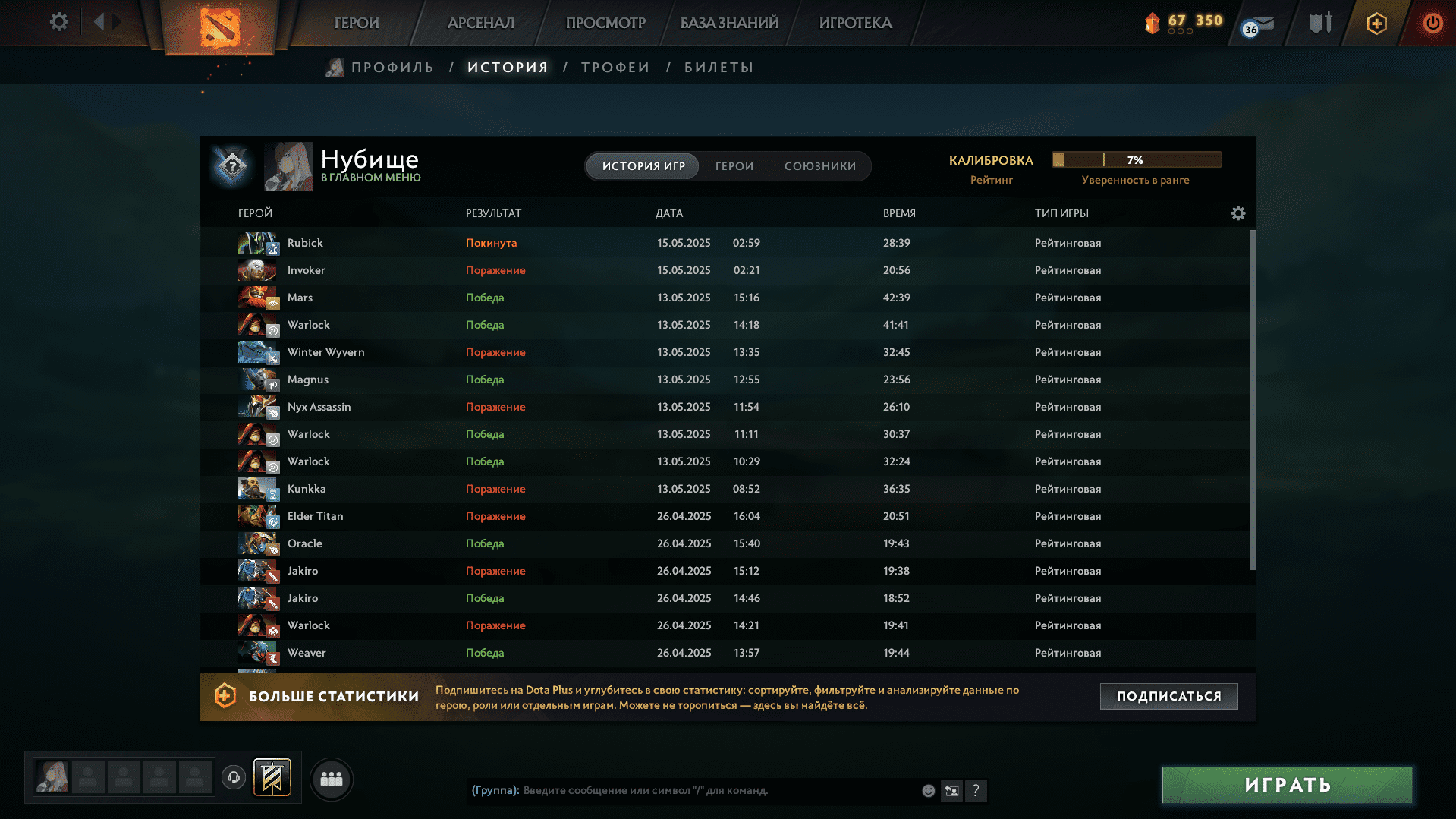The image size is (1456, 819).
Task: Toggle the headset voice chat icon
Action: pos(234,777)
